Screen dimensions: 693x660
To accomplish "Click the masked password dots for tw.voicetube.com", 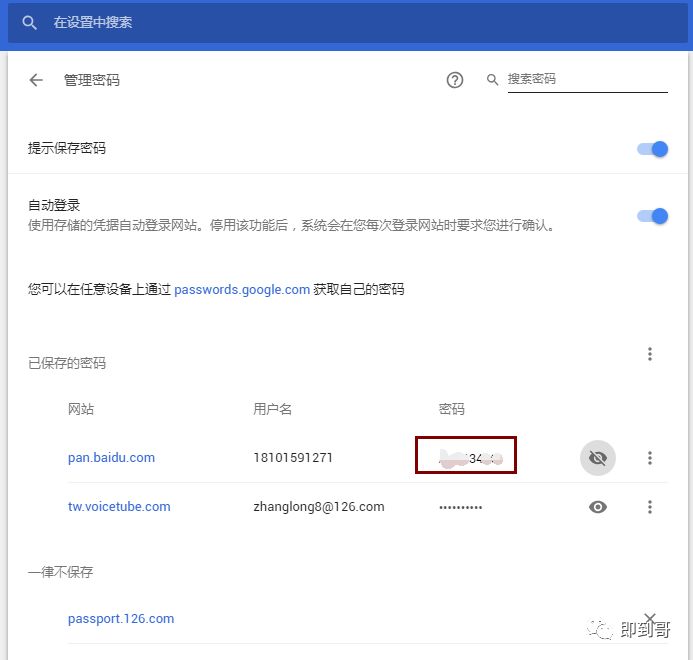I will 460,507.
